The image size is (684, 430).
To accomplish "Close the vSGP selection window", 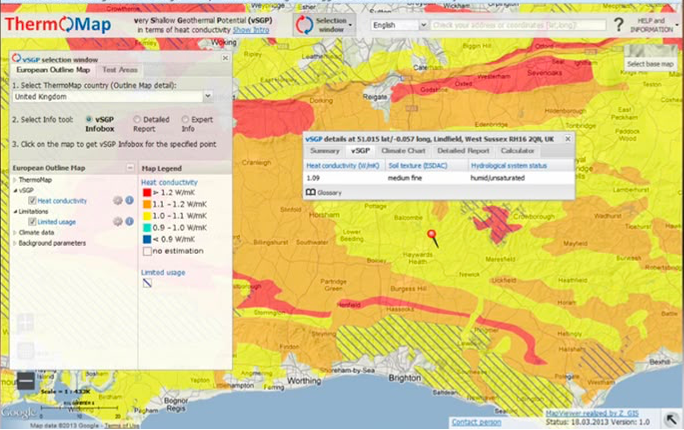I will [225, 58].
